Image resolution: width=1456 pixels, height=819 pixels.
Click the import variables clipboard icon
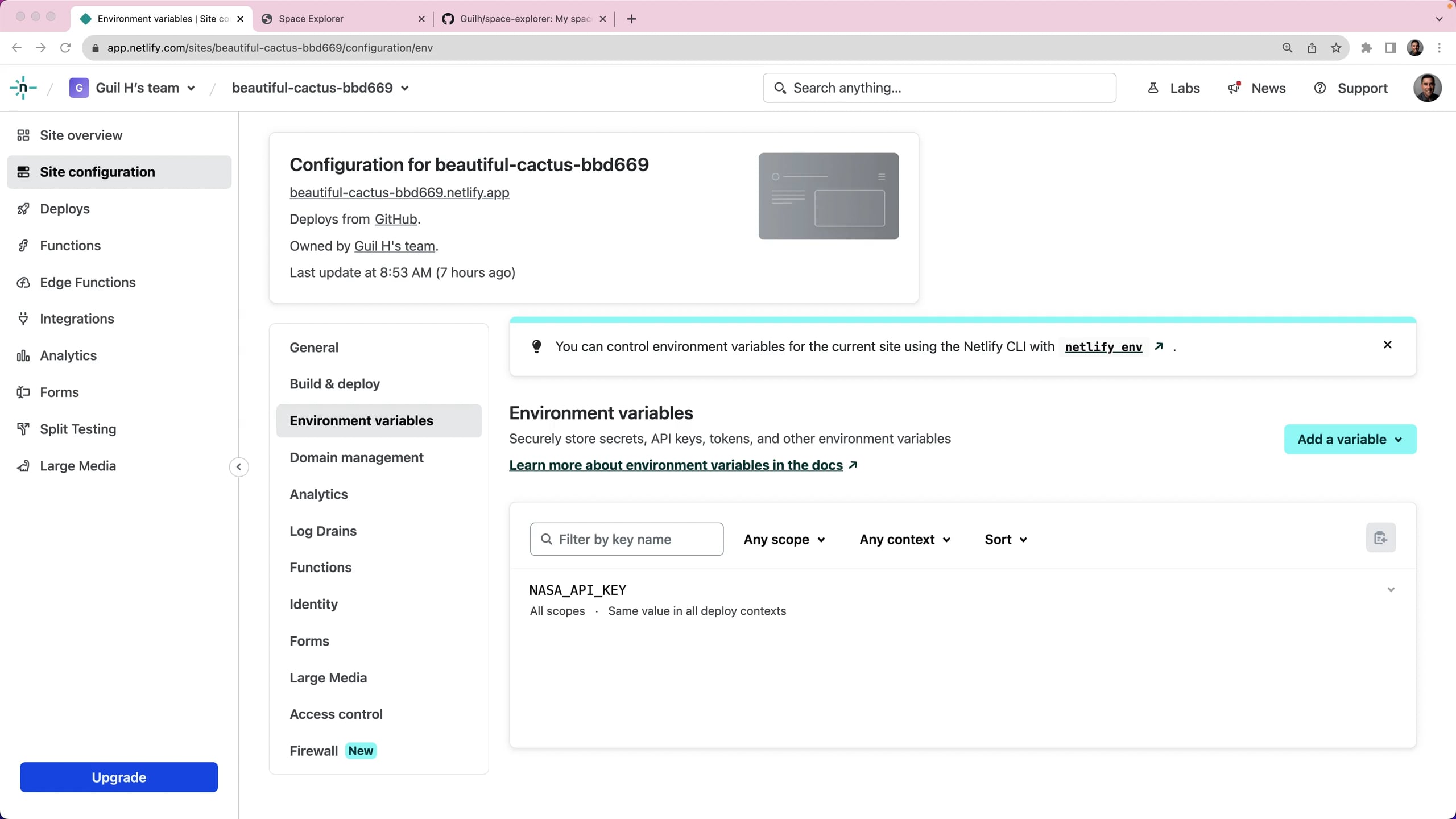point(1380,537)
